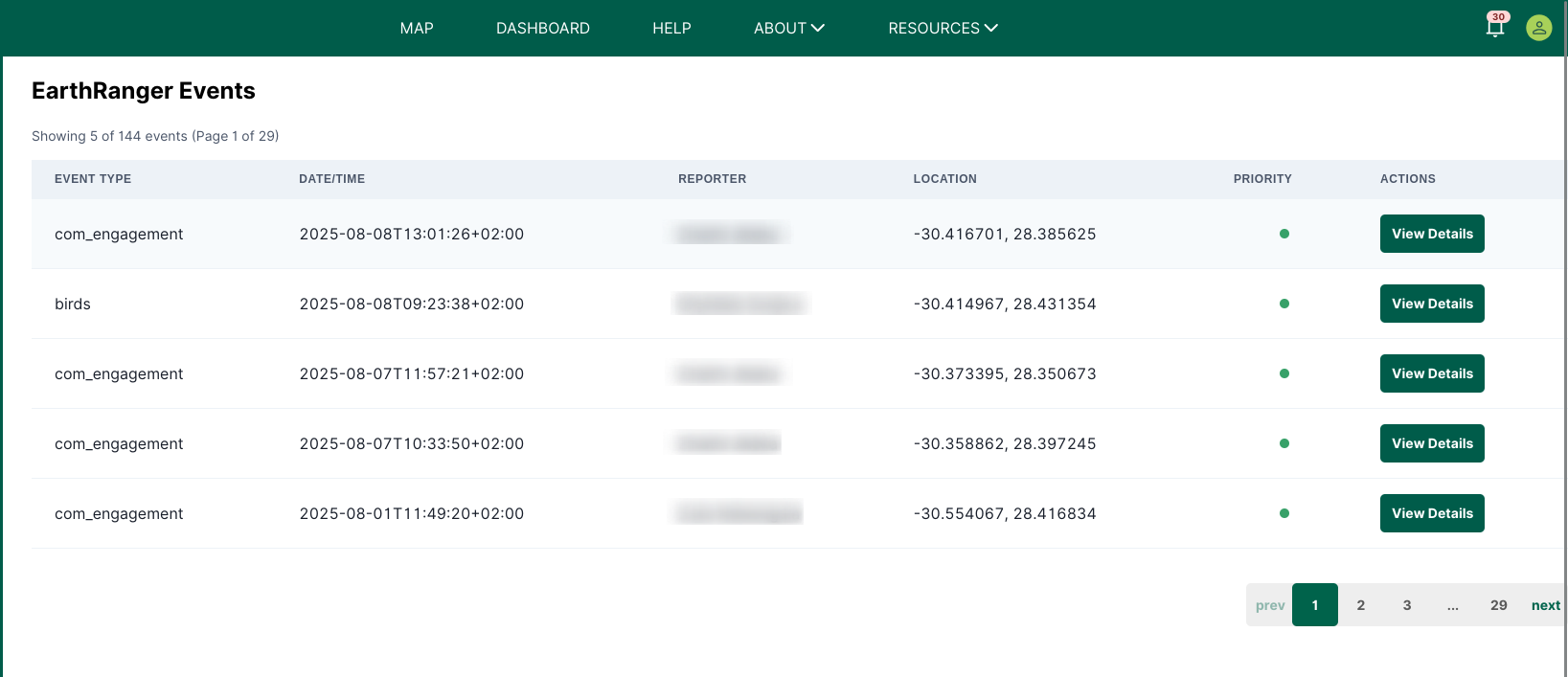The height and width of the screenshot is (677, 1568).
Task: Open the user profile avatar icon
Action: [1539, 28]
